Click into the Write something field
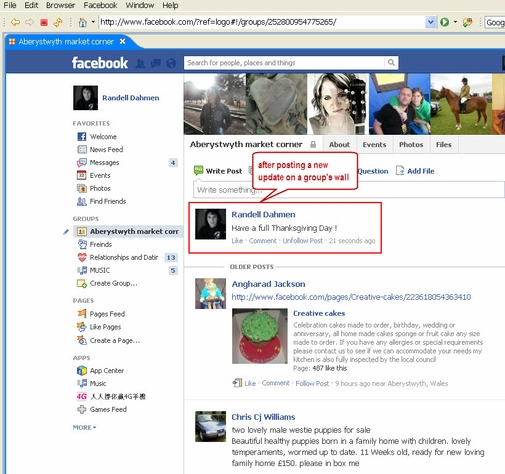505x474 pixels. (349, 190)
